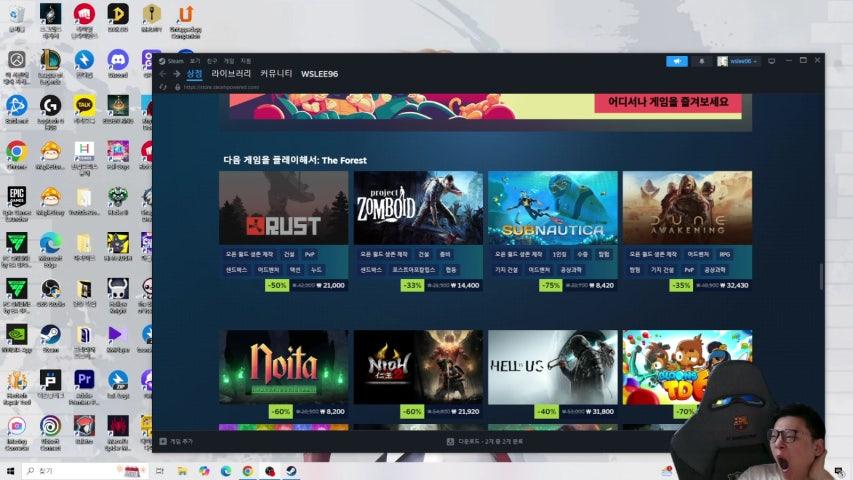Click Project Zomboid's -33% price badge
Image resolution: width=853 pixels, height=480 pixels.
412,285
